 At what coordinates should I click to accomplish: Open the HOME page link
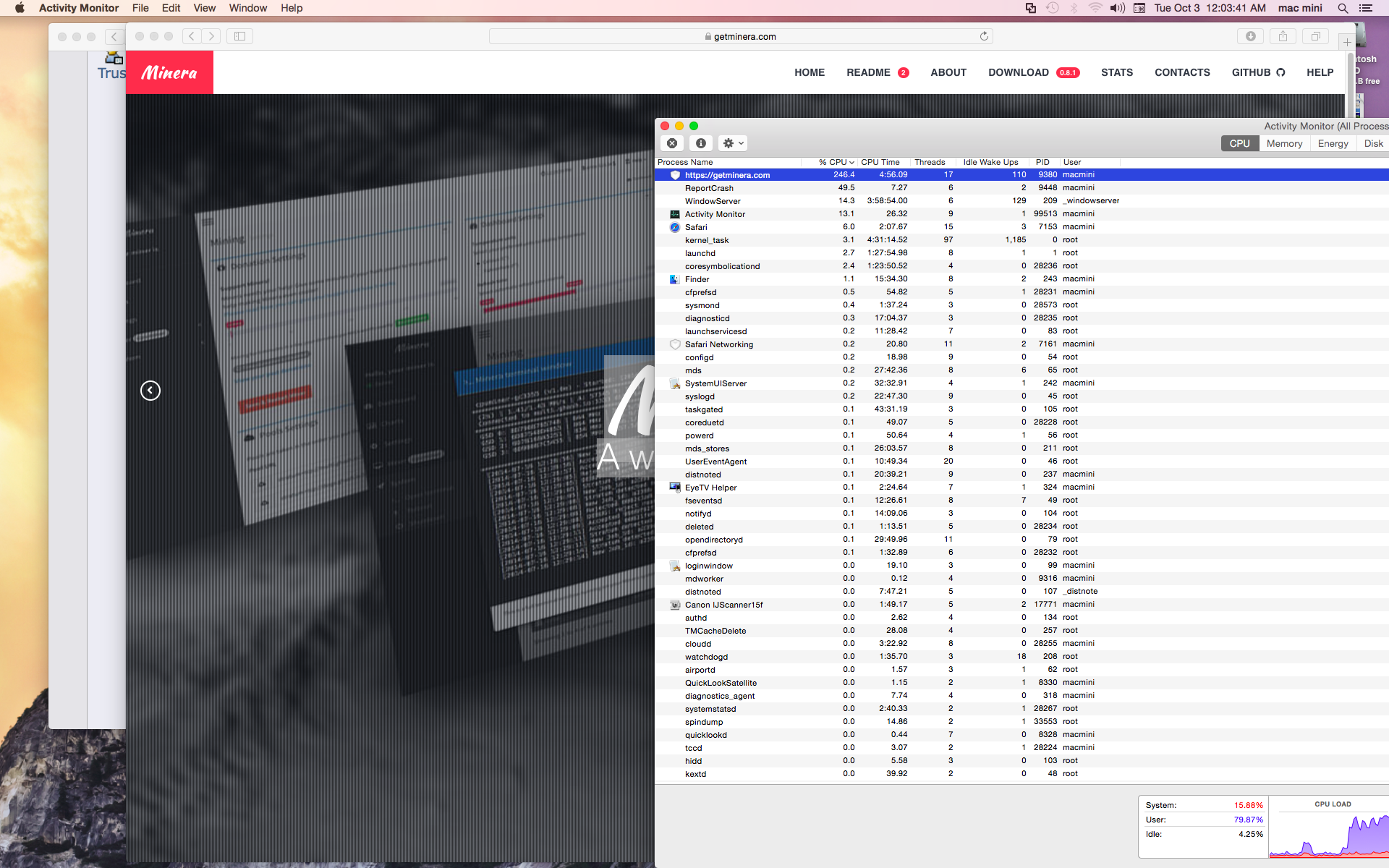pyautogui.click(x=810, y=72)
